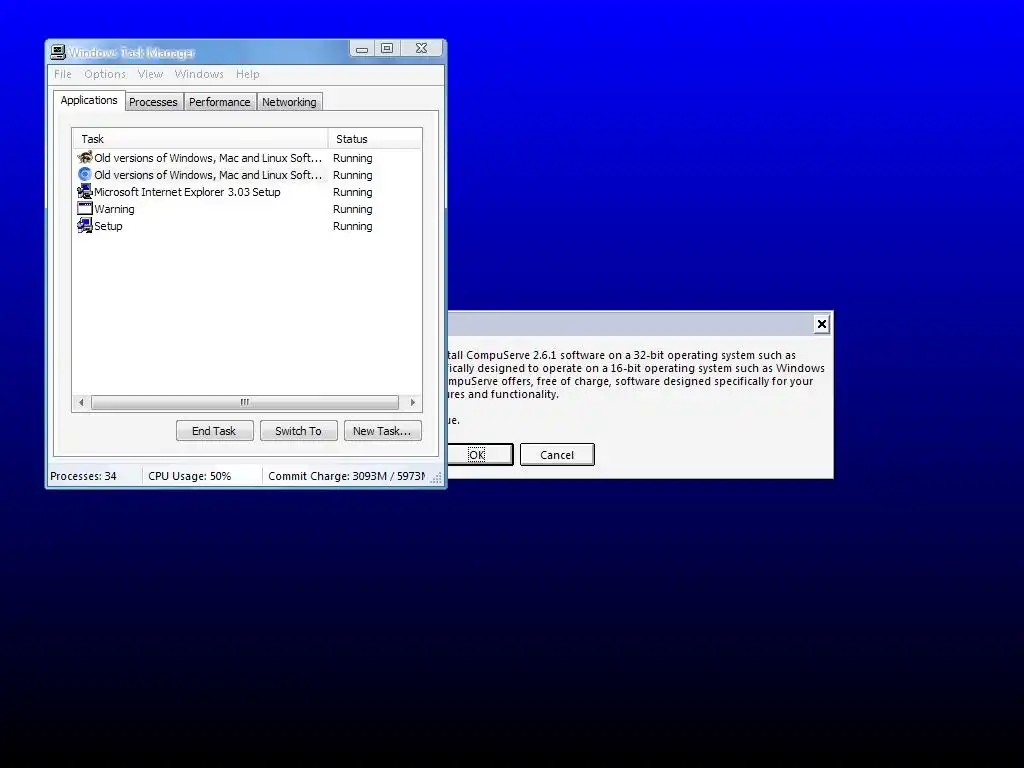
Task: Switch to the Processes tab
Action: click(153, 102)
